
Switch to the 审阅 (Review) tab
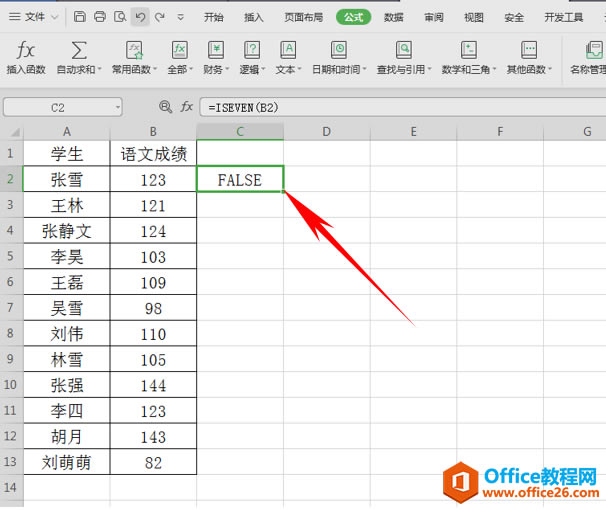tap(434, 17)
